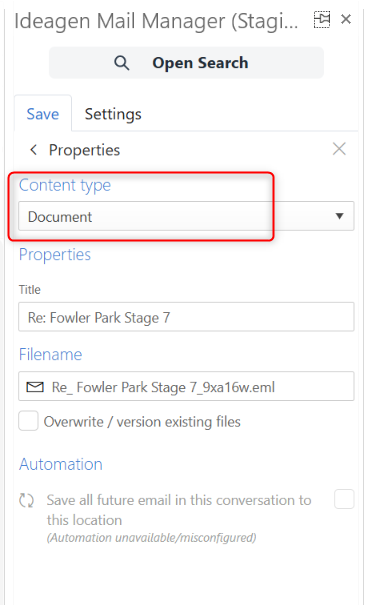
Task: Open the Settings tab
Action: click(113, 114)
